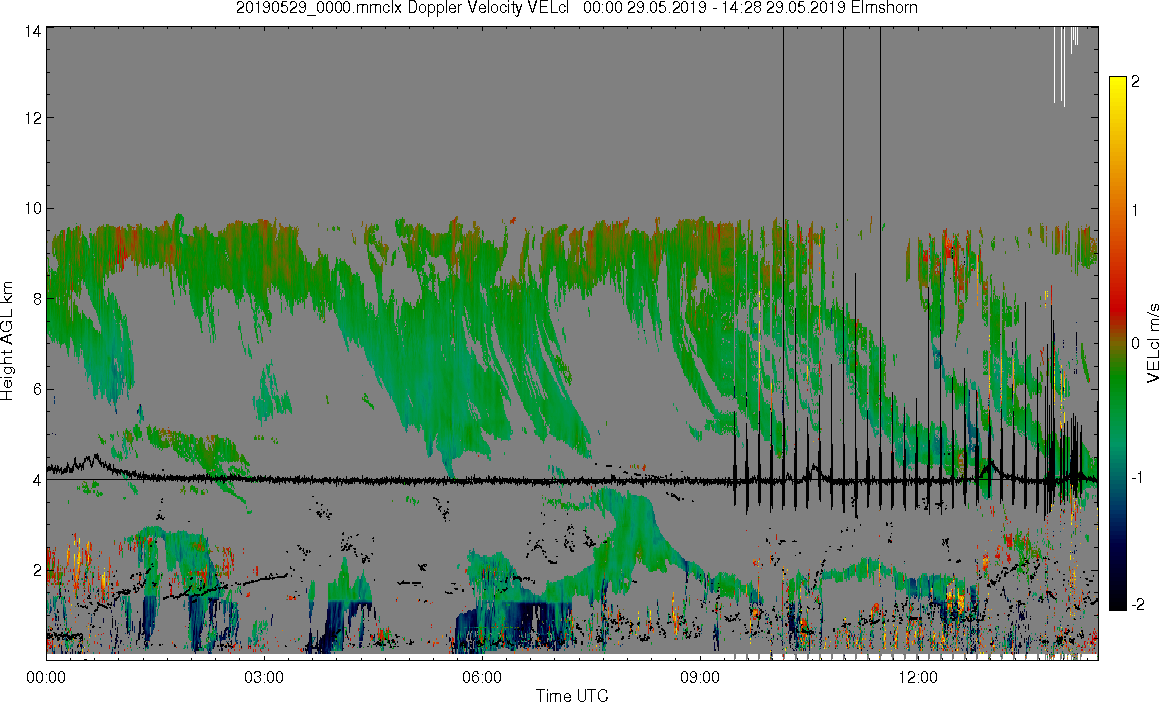Screen dimensions: 1159x702
Task: Click the black bottom end of the colorbar
Action: (x=1118, y=600)
